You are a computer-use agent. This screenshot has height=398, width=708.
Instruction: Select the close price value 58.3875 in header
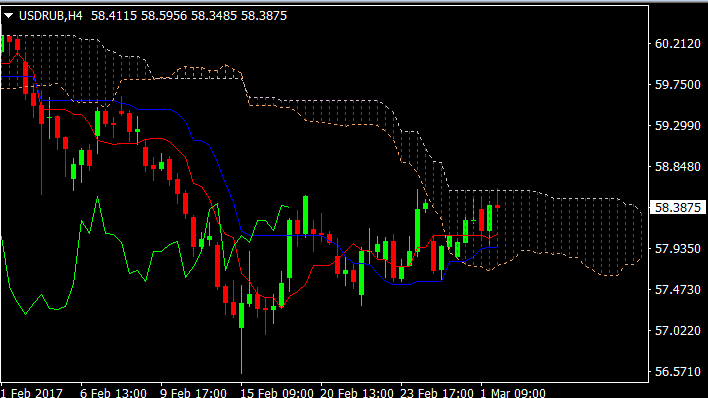click(x=264, y=16)
